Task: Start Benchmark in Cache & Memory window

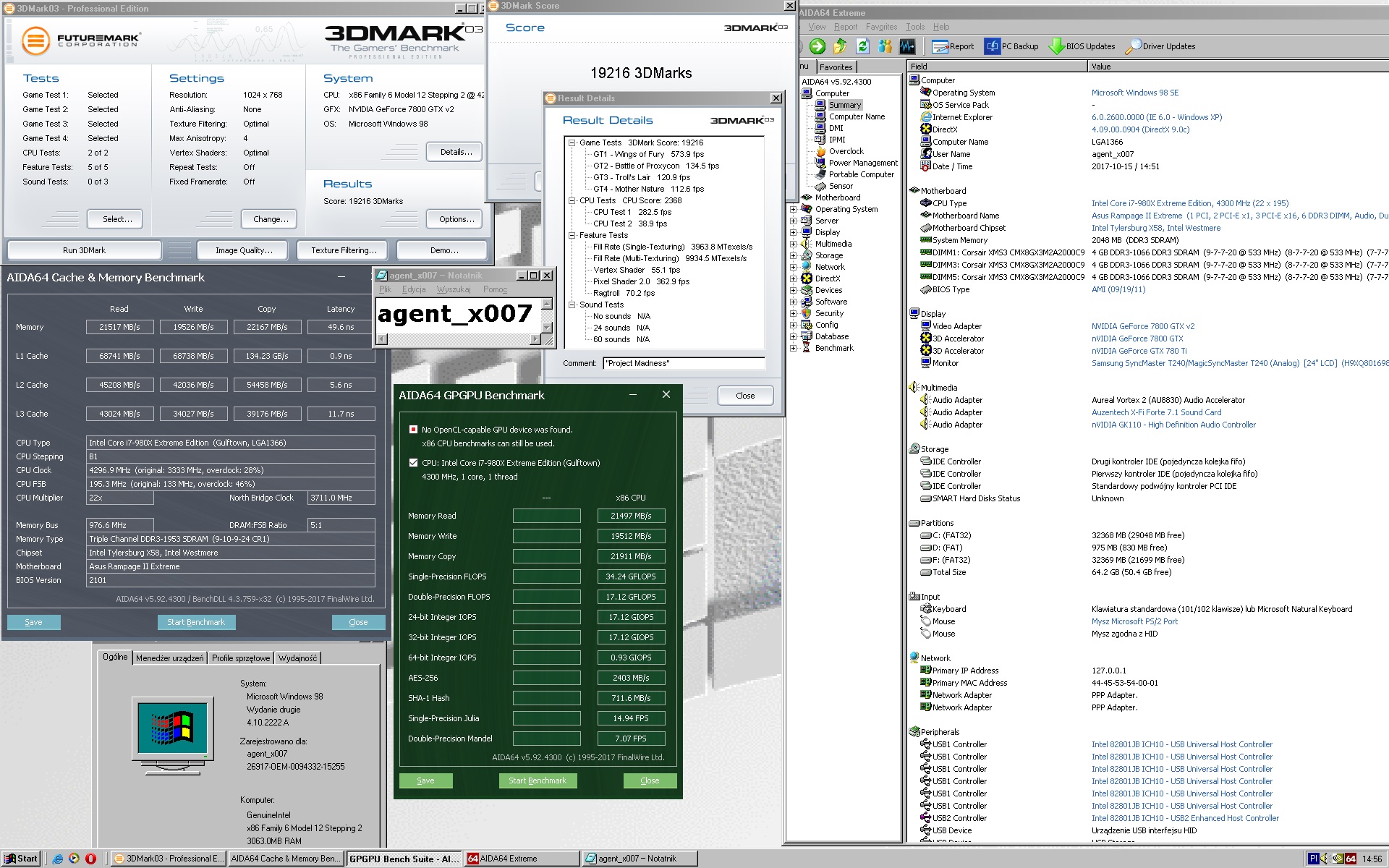Action: 196,622
